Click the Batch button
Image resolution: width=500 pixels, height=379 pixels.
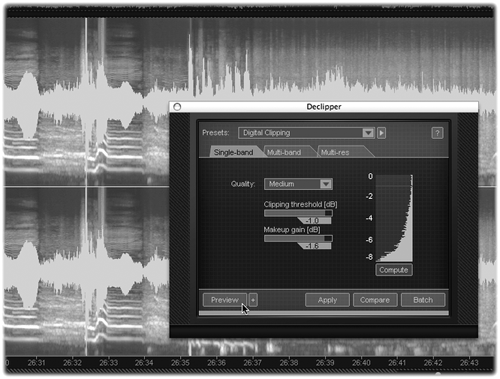(423, 300)
